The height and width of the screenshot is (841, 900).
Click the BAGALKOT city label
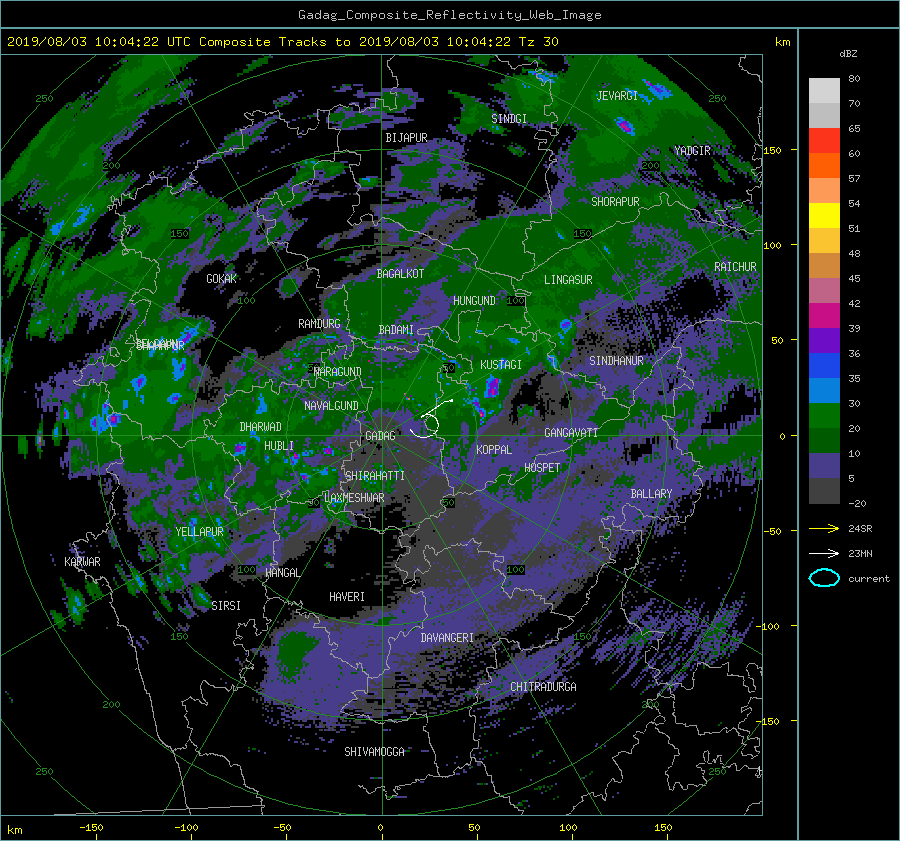(400, 274)
